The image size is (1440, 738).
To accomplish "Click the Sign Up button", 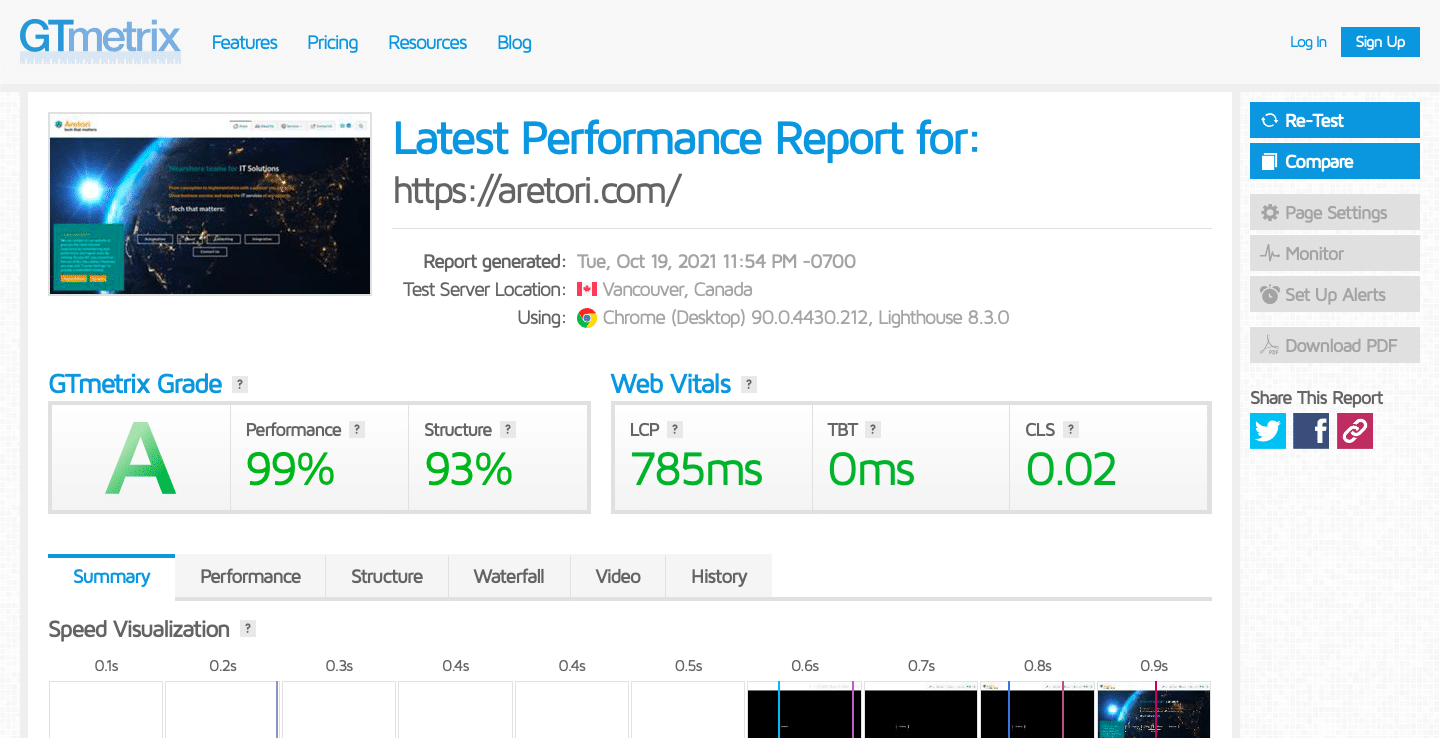I will tap(1380, 42).
